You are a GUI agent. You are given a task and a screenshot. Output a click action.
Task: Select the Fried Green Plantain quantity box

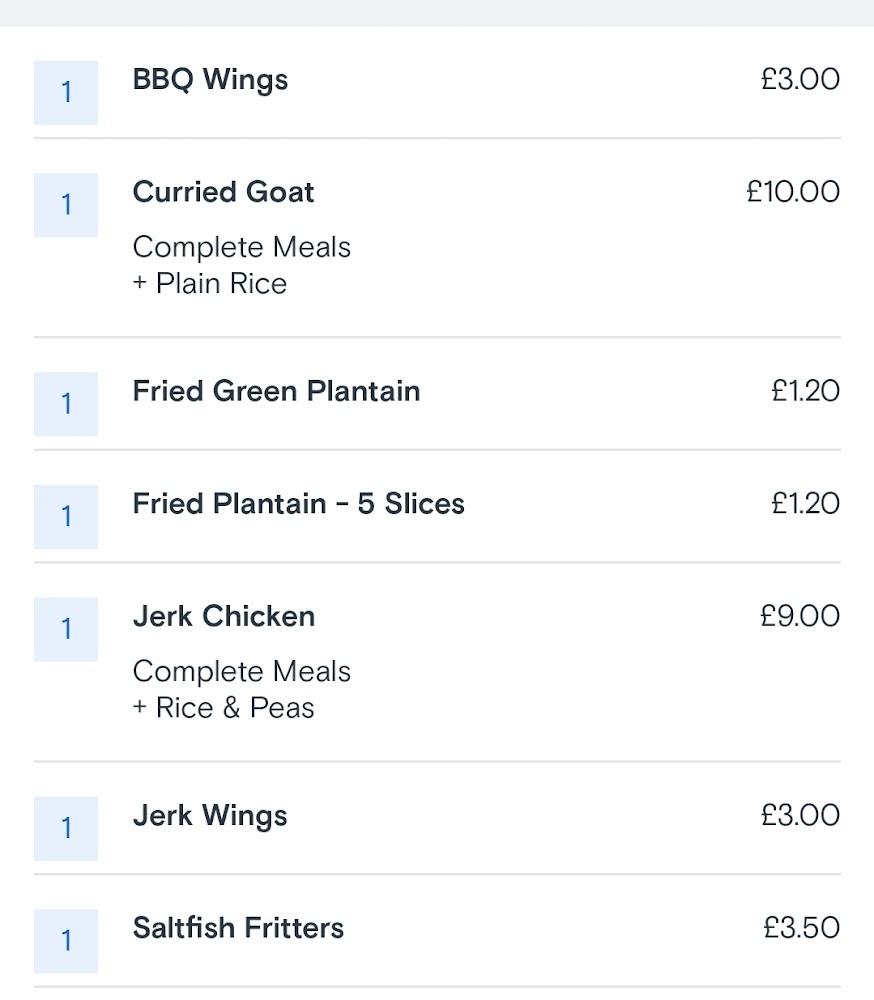(66, 404)
